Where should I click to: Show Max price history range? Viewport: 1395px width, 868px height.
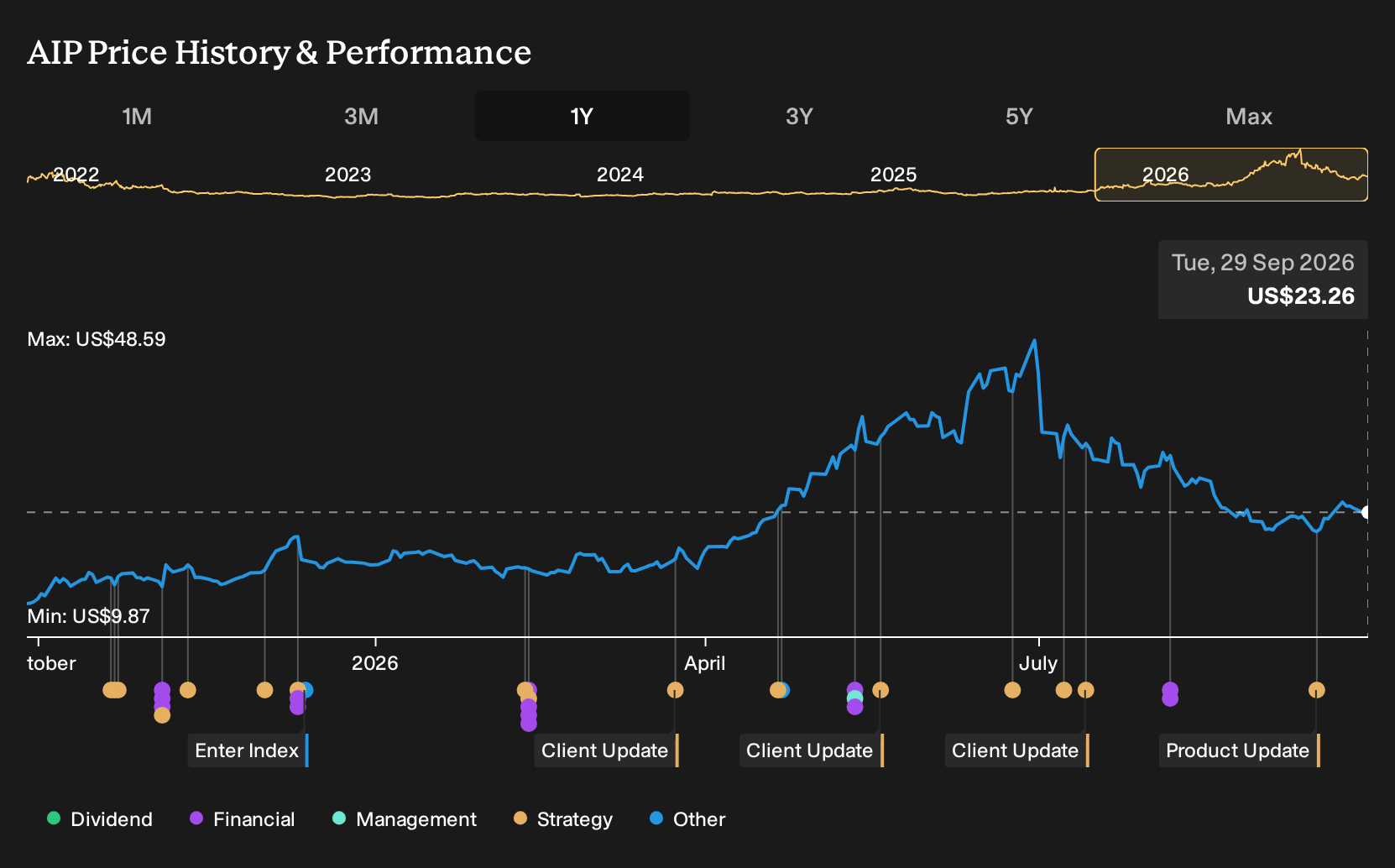click(1249, 116)
